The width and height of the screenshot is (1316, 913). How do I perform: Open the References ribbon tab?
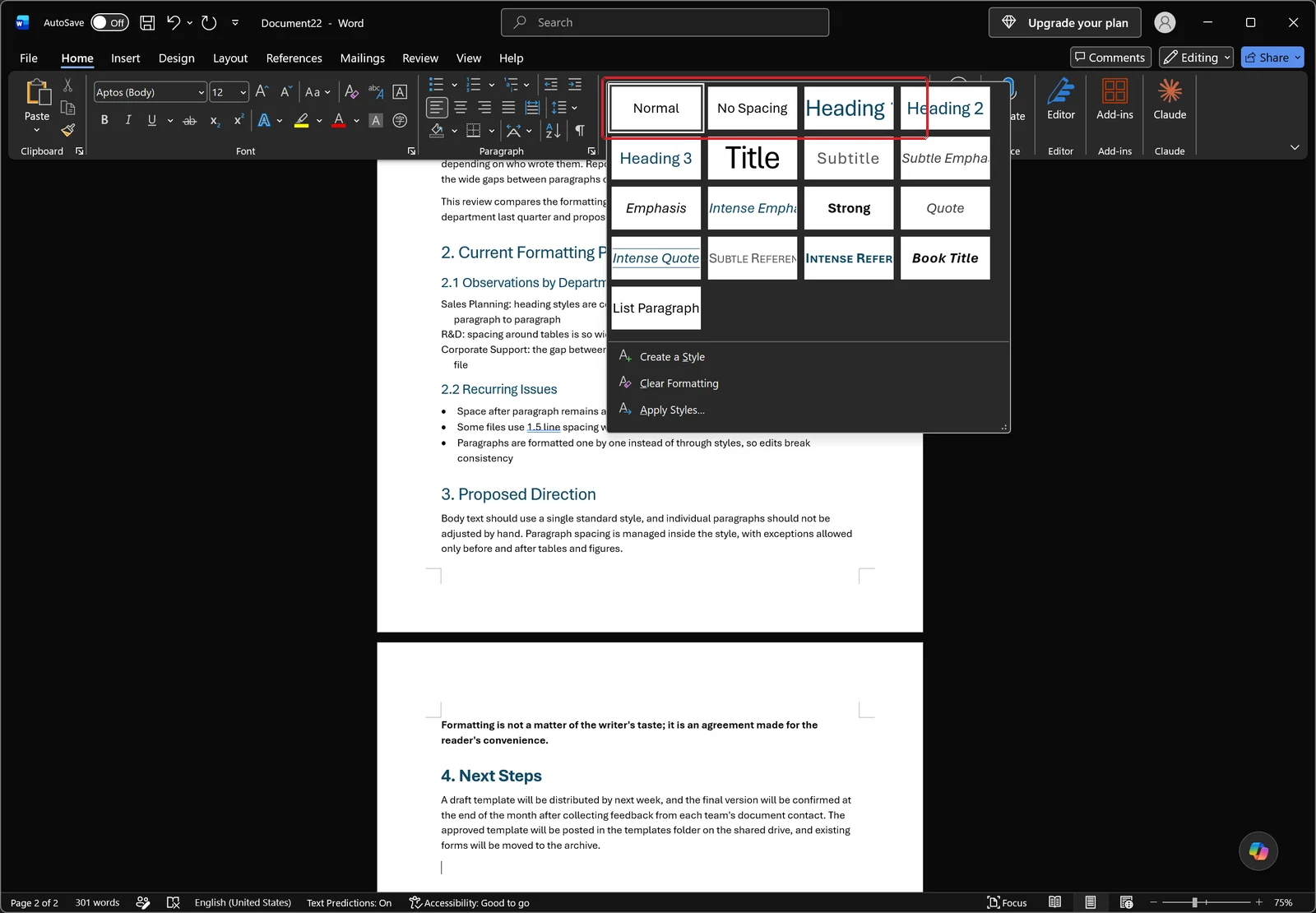294,58
